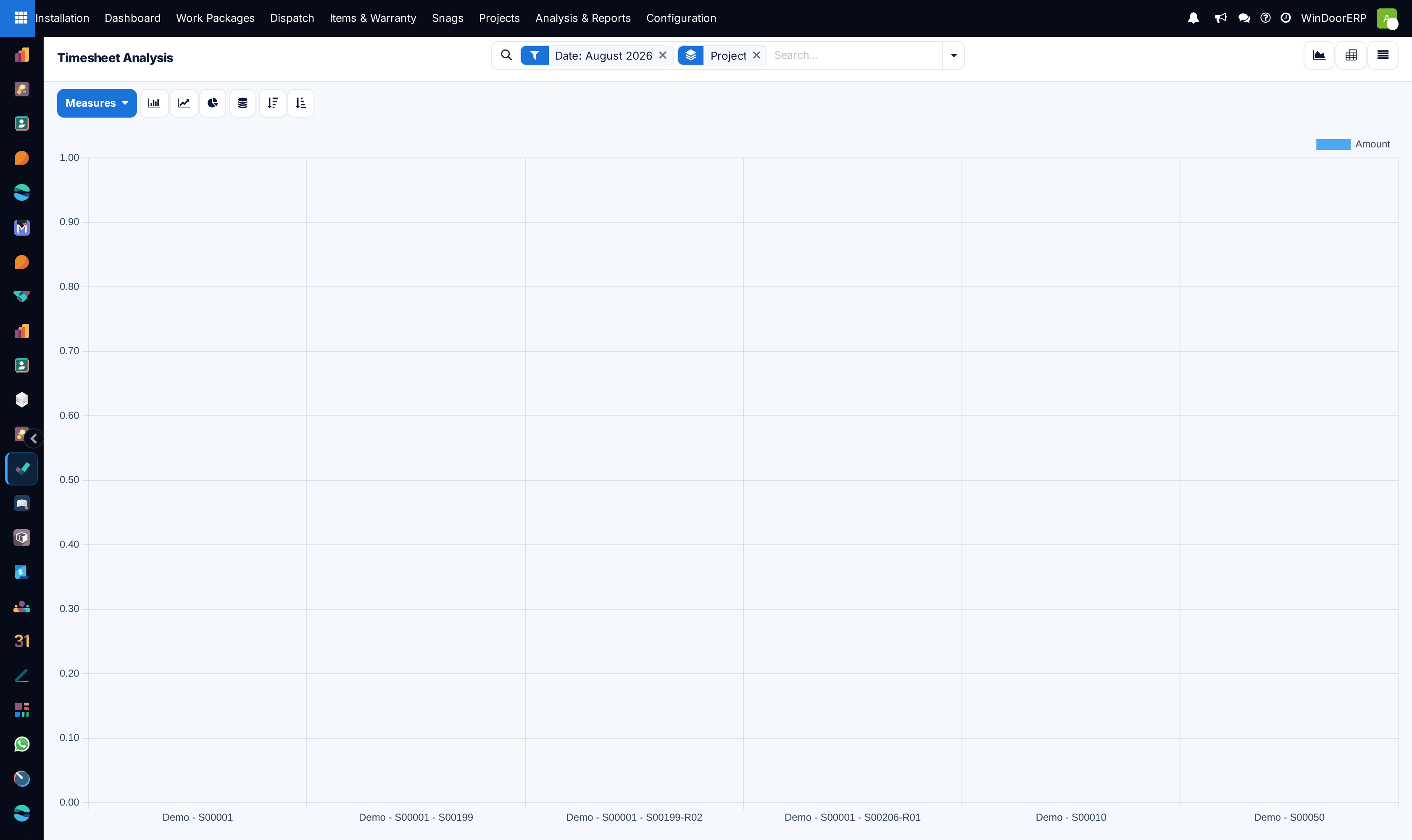The image size is (1412, 840).
Task: Click the Demo - S00010 axis label
Action: pos(1070,817)
